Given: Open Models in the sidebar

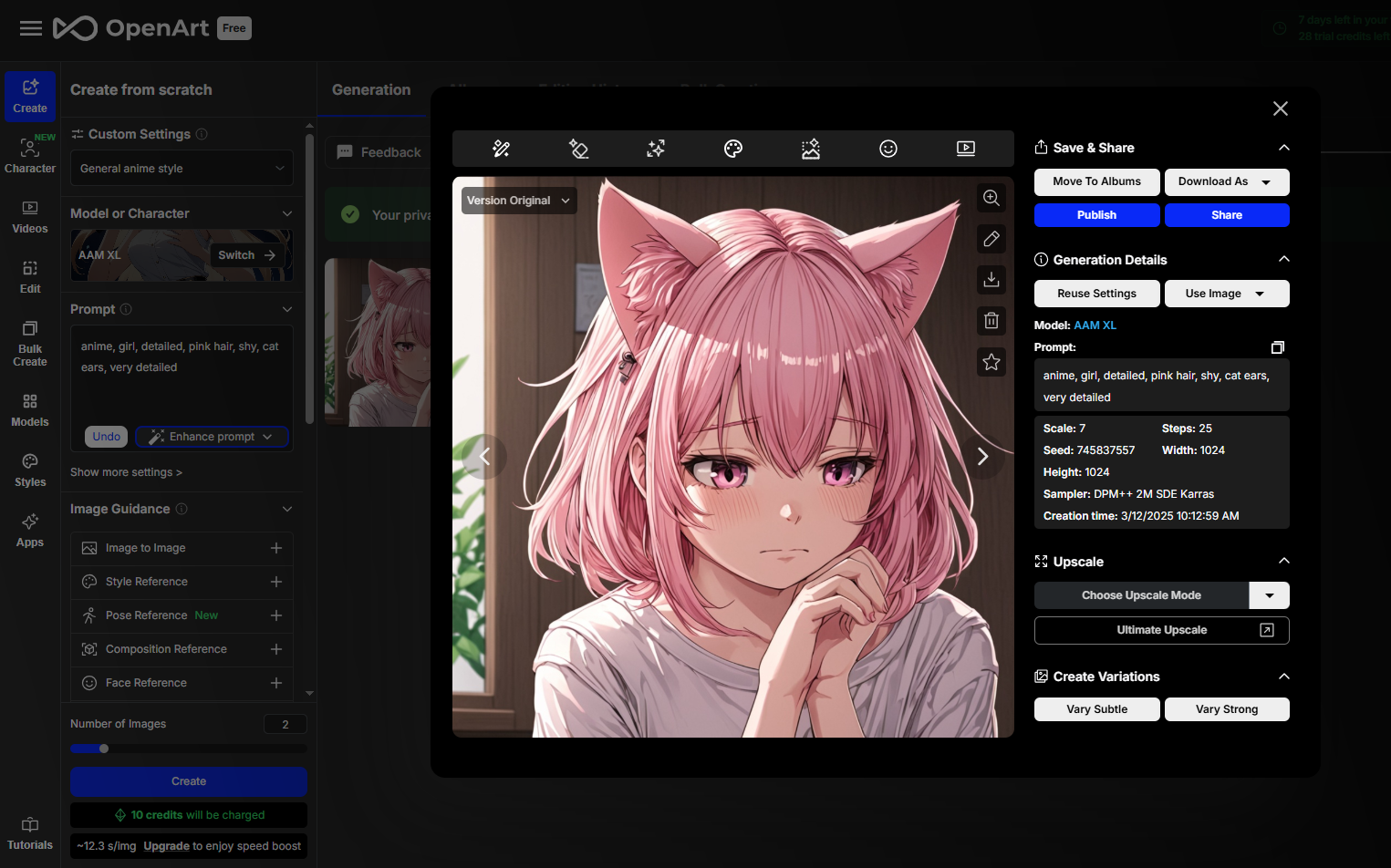Looking at the screenshot, I should (x=30, y=410).
